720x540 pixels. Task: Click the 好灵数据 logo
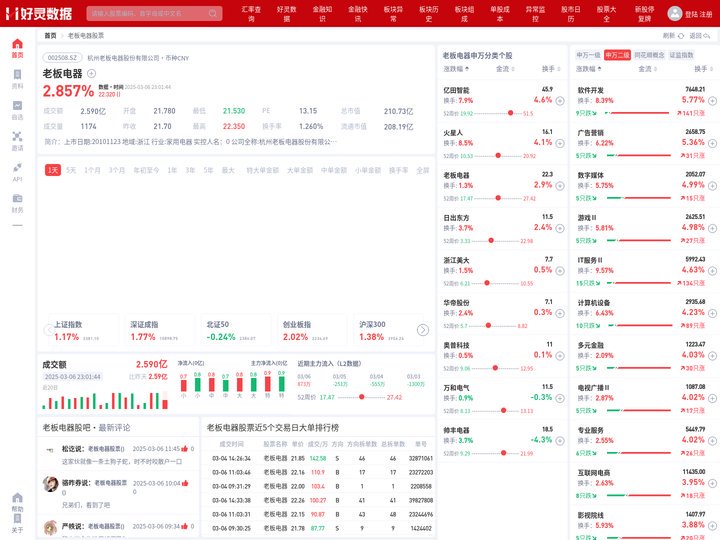click(39, 13)
